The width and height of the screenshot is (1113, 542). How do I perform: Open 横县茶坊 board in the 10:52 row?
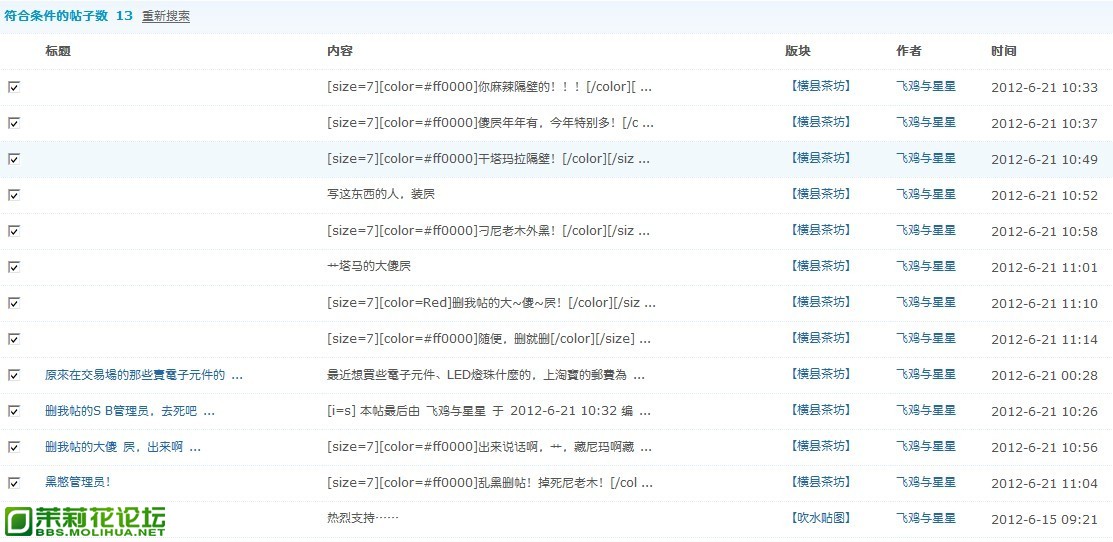tap(819, 194)
